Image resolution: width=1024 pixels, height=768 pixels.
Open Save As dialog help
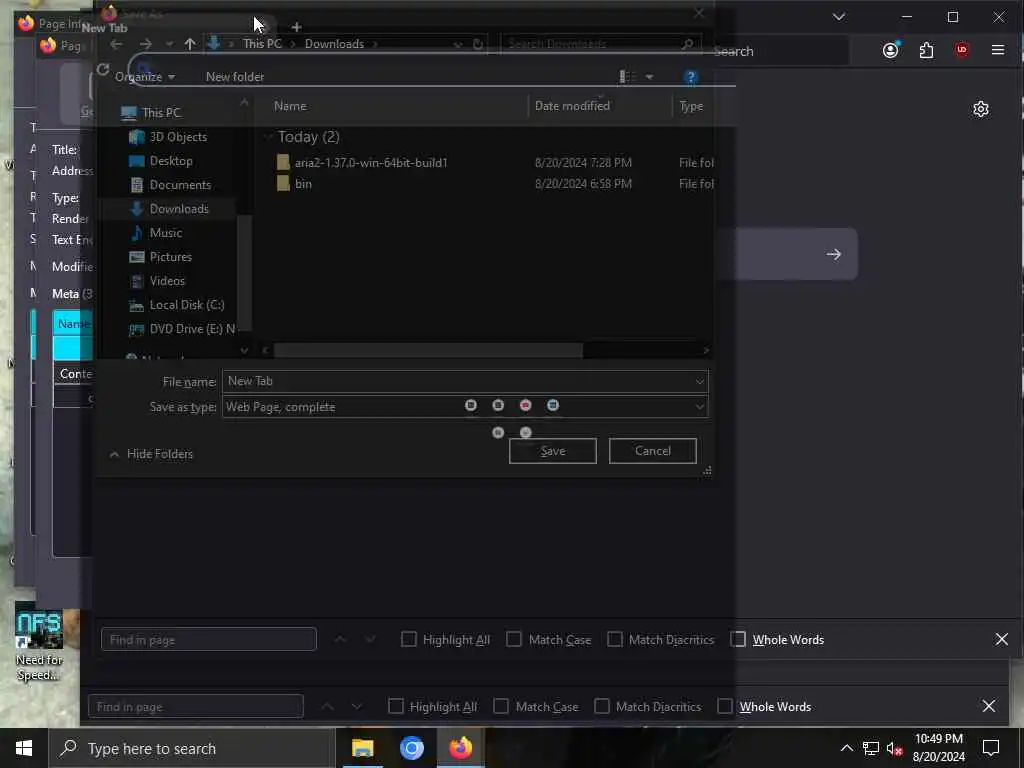point(690,77)
